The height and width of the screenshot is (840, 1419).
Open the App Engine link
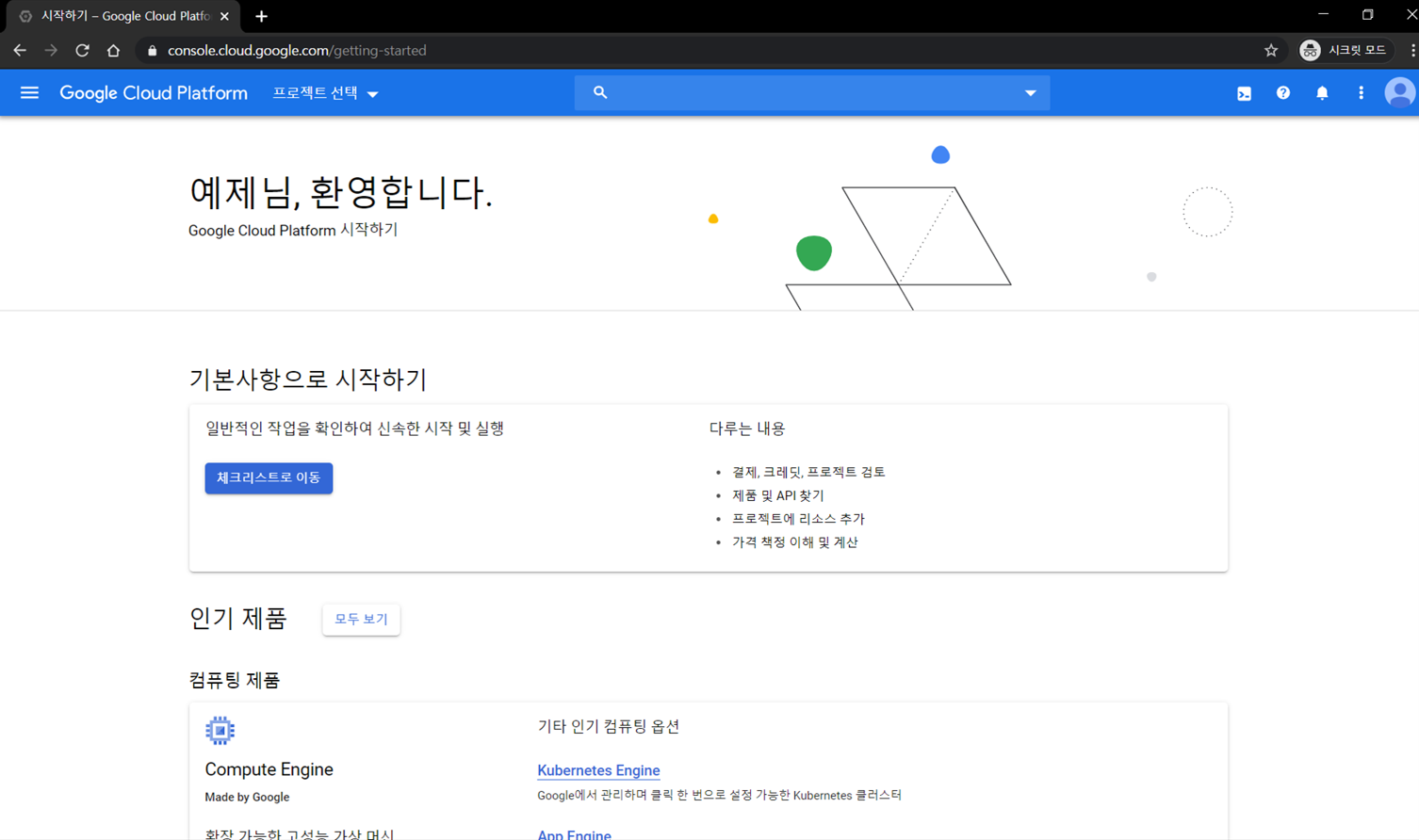[574, 834]
